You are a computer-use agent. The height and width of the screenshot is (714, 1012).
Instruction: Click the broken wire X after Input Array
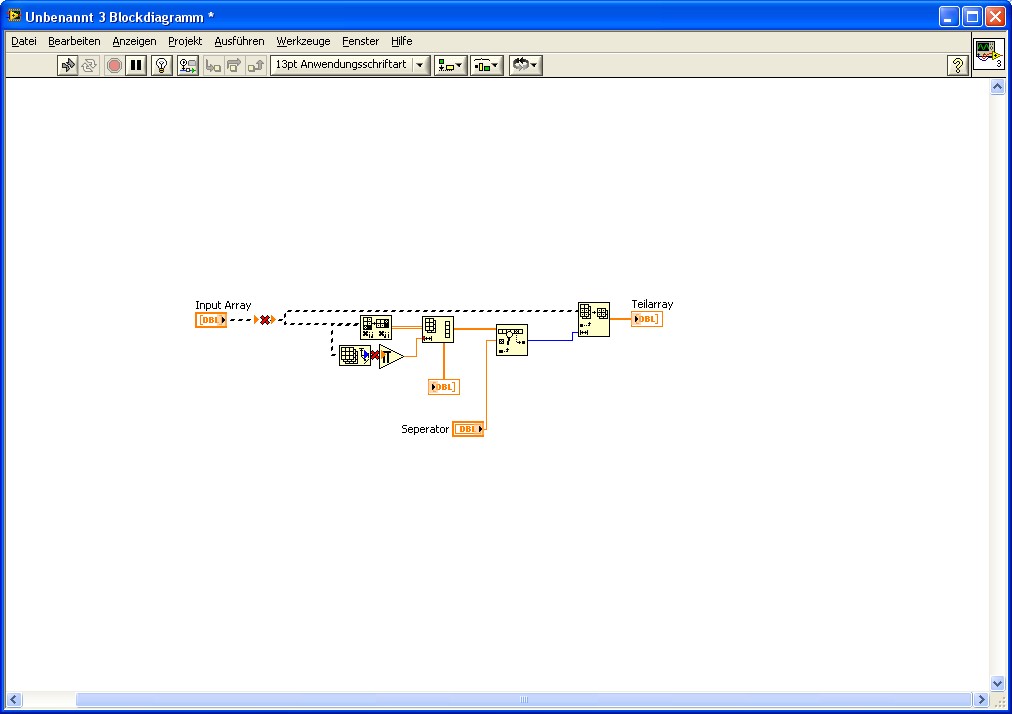(x=265, y=320)
